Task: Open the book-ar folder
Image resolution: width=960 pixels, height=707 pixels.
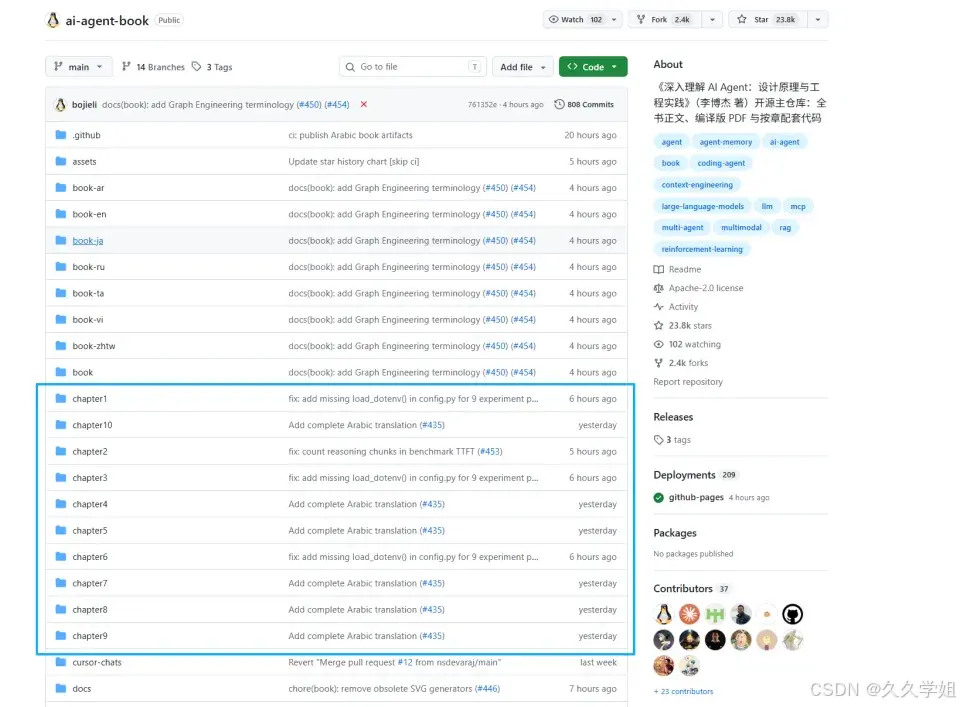Action: coord(88,188)
